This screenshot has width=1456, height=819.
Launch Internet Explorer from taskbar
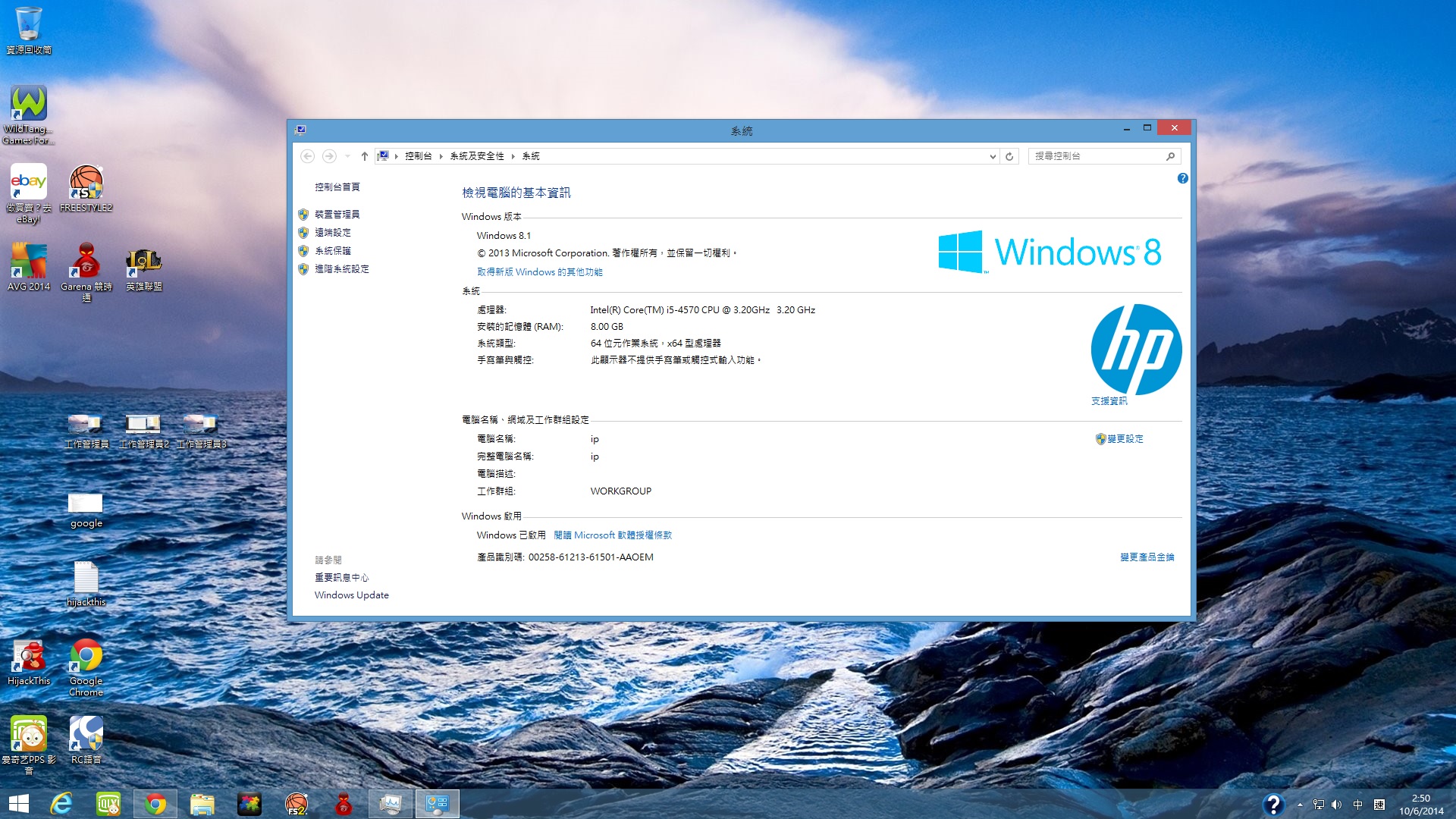pos(61,804)
